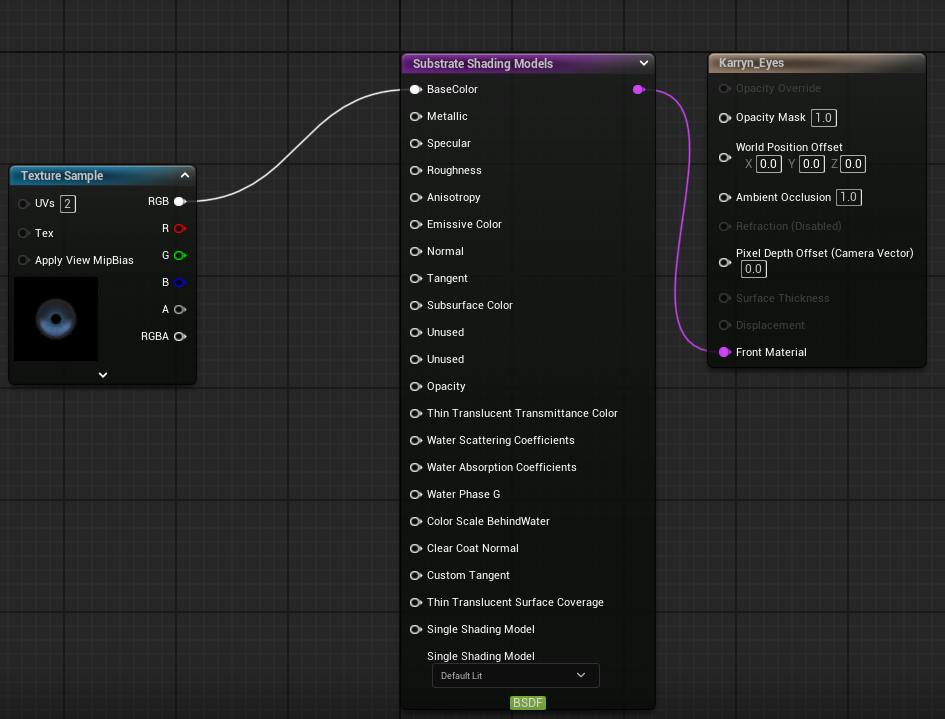Collapse the Substrate Shading Models node
The height and width of the screenshot is (719, 945).
(x=644, y=63)
